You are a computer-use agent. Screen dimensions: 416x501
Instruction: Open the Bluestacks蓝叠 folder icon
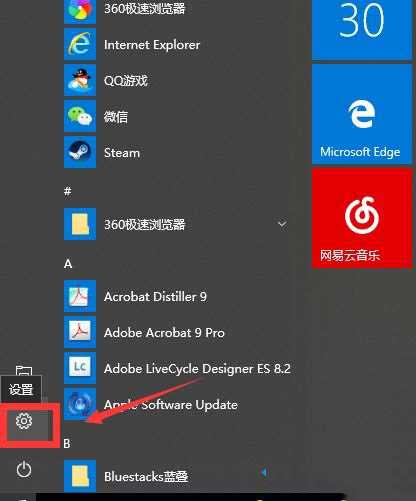click(x=80, y=476)
